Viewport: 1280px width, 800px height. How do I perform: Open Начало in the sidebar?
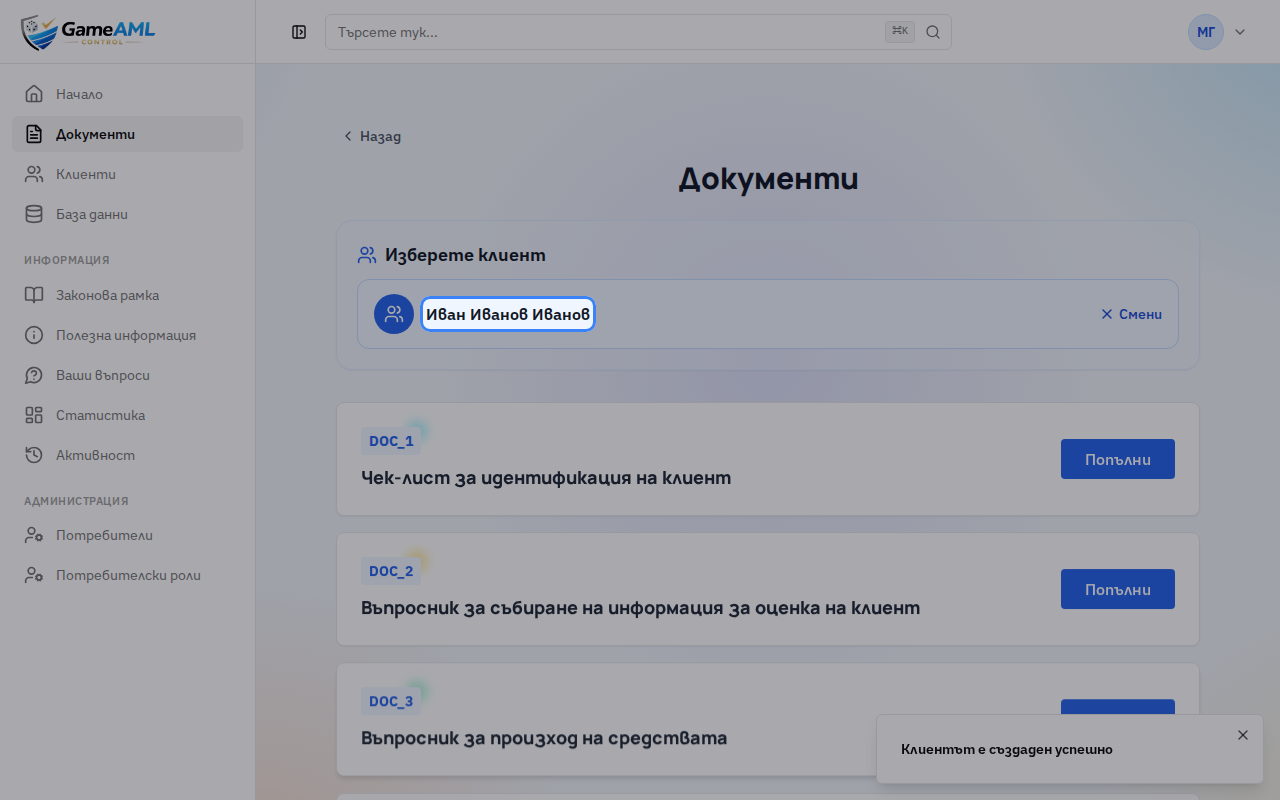(127, 94)
